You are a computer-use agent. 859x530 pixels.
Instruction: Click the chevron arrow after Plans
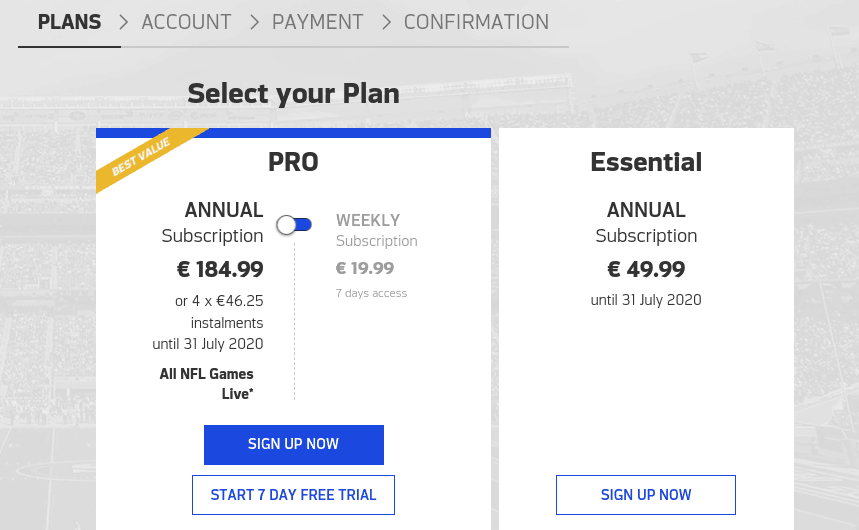pos(124,22)
